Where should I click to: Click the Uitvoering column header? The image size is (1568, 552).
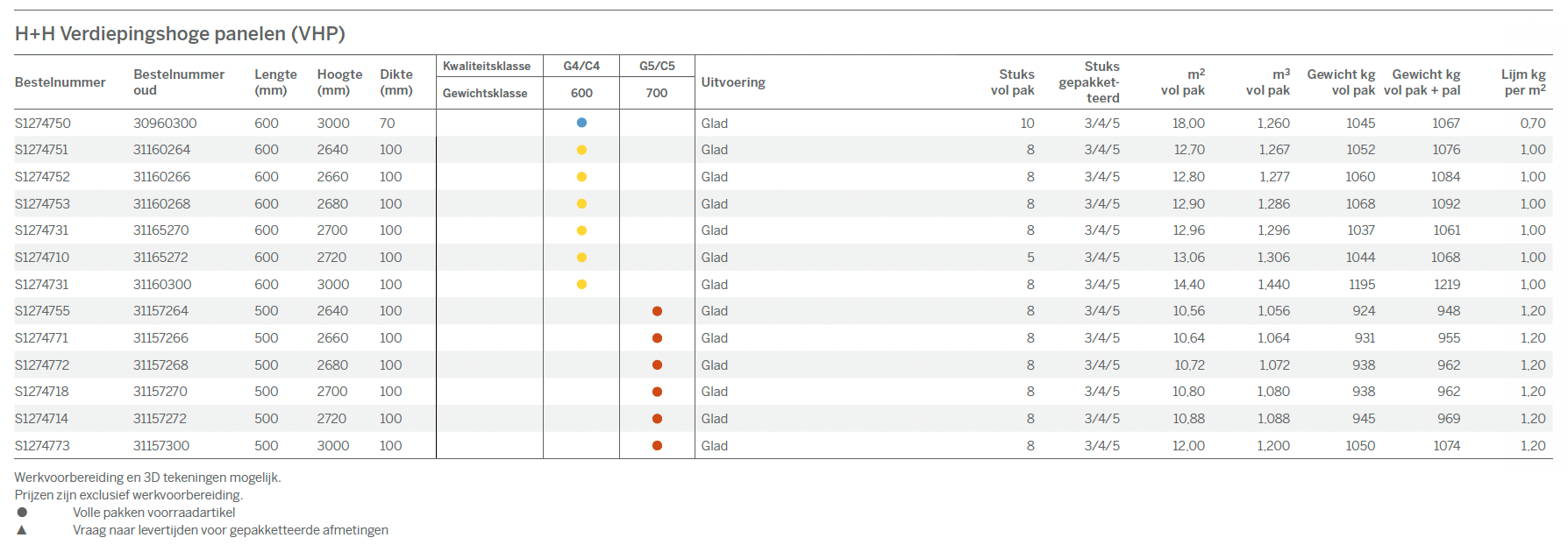pos(733,82)
